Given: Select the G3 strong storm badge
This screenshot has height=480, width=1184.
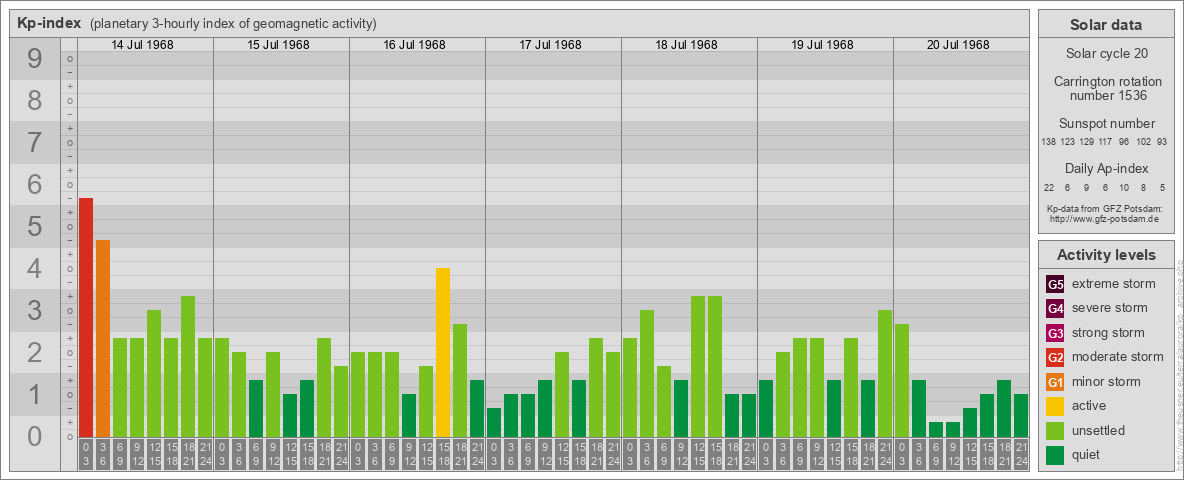Looking at the screenshot, I should coord(1055,333).
